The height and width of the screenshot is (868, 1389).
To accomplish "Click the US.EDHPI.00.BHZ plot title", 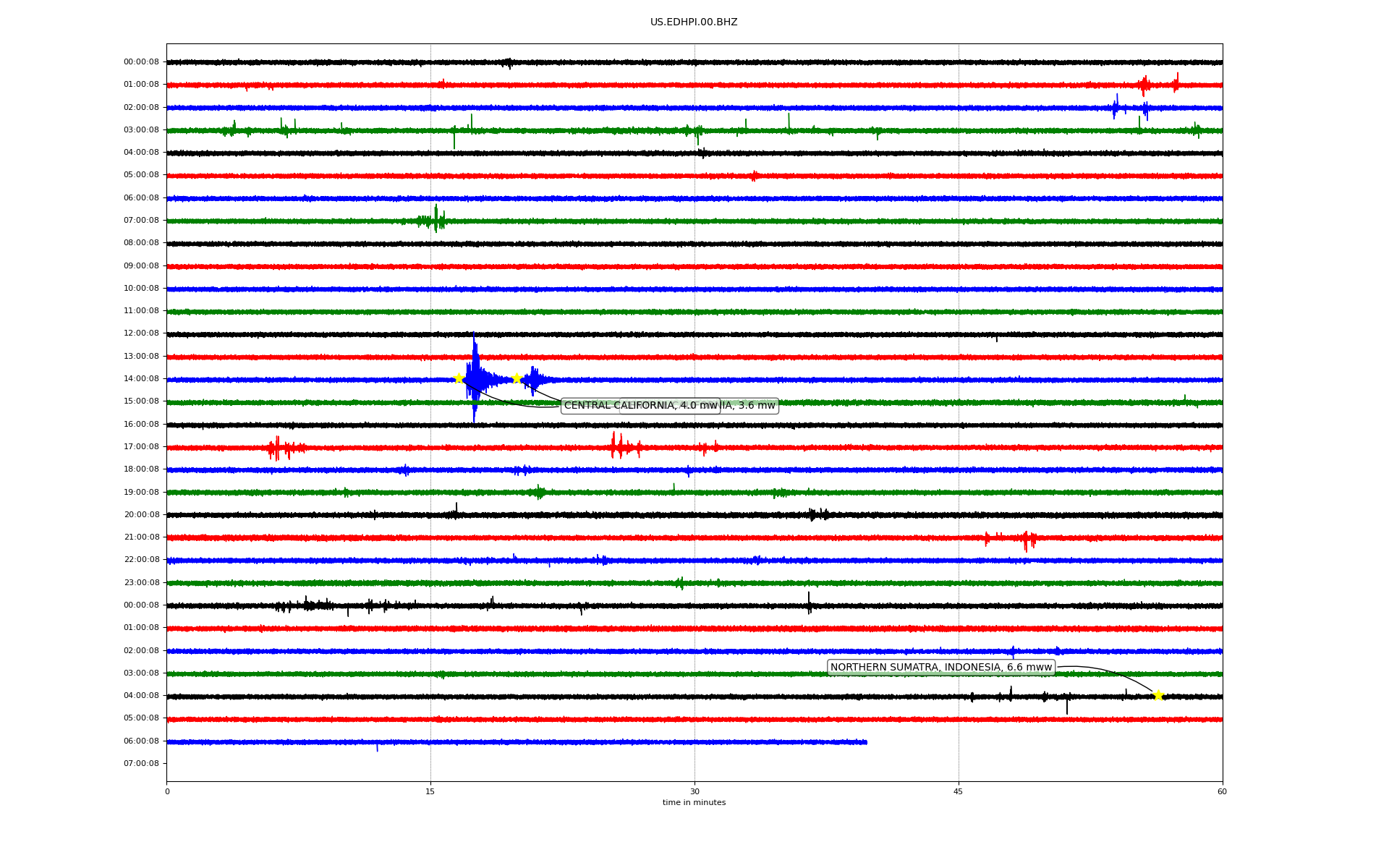I will point(694,22).
